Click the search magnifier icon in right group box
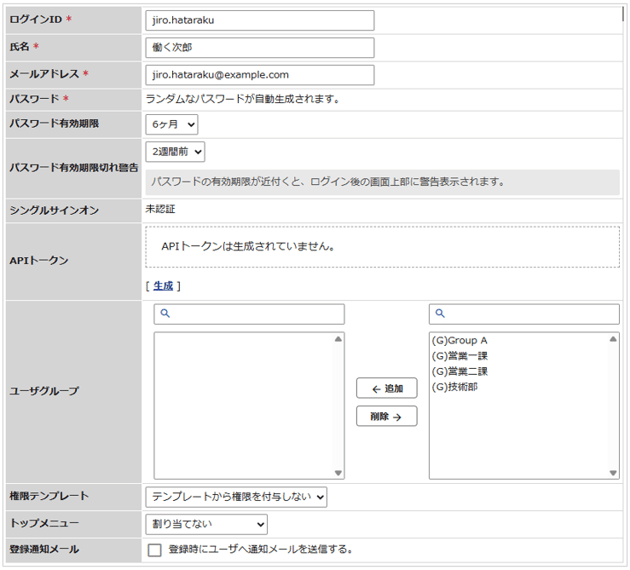 (x=440, y=313)
